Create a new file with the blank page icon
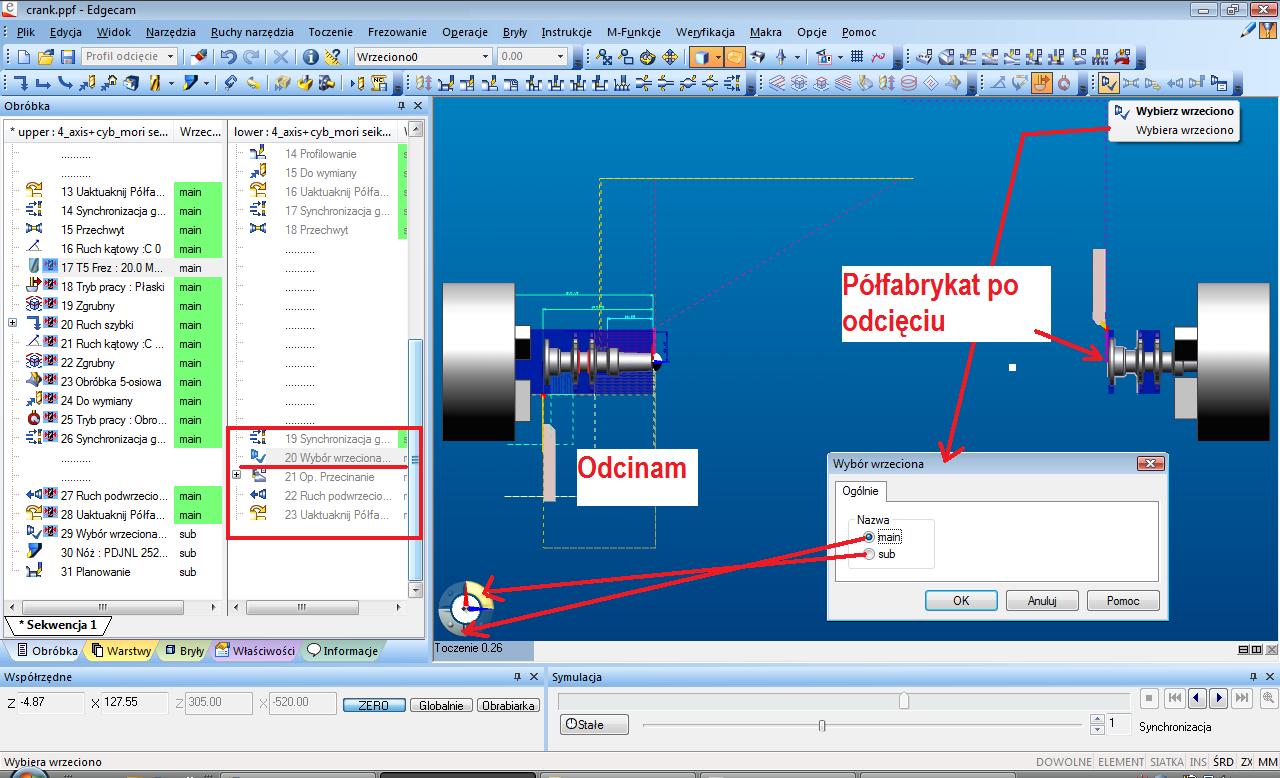This screenshot has height=778, width=1280. (24, 57)
